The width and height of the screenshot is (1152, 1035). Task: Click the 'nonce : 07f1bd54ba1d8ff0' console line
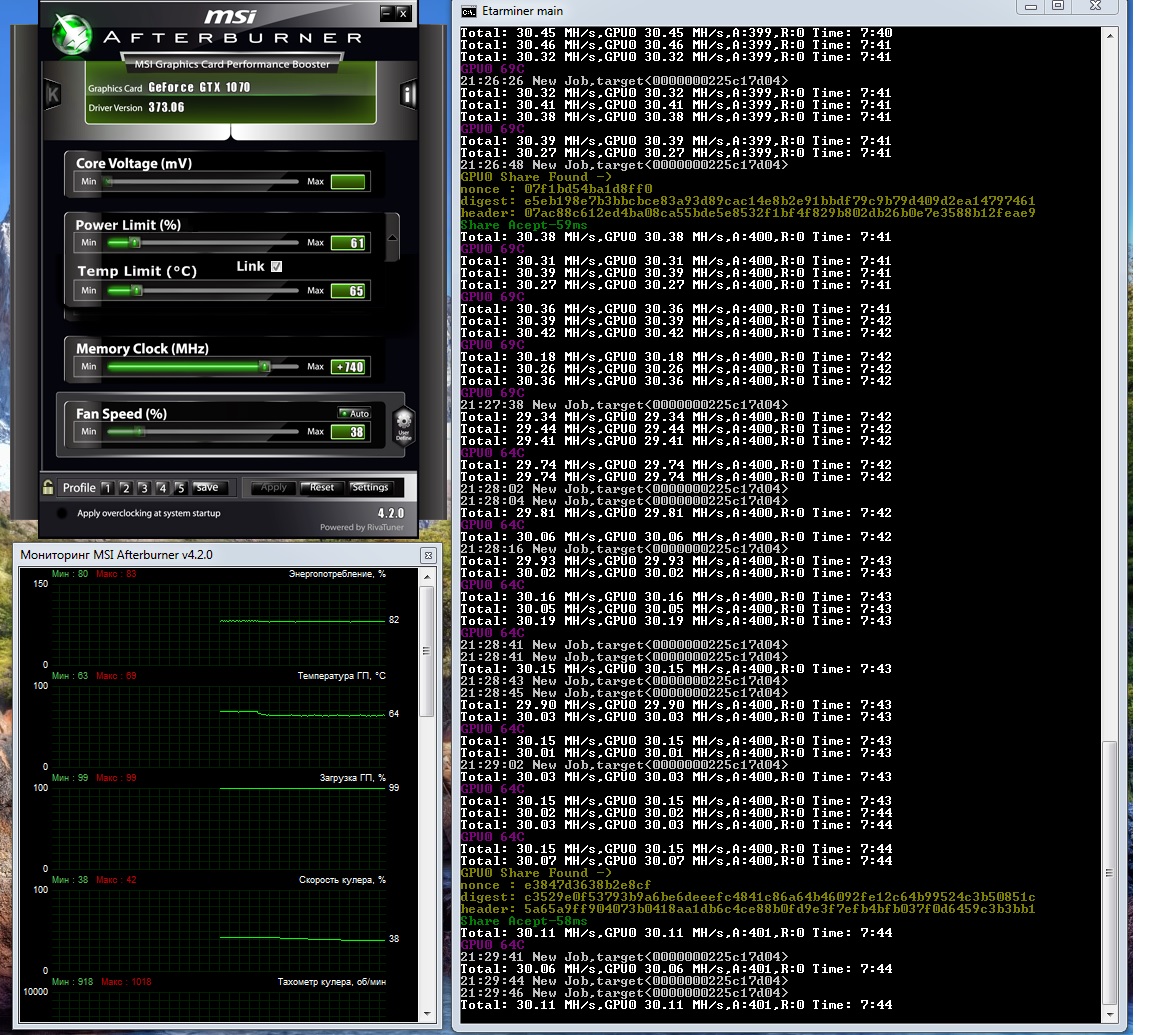point(556,189)
